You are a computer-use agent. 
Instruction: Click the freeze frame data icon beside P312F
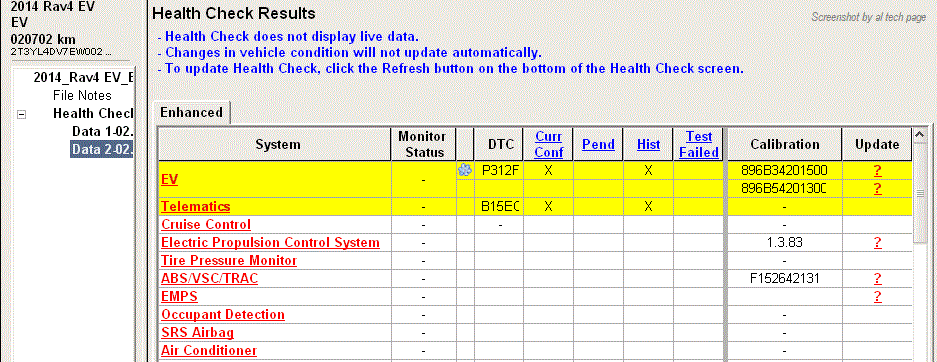(x=464, y=171)
